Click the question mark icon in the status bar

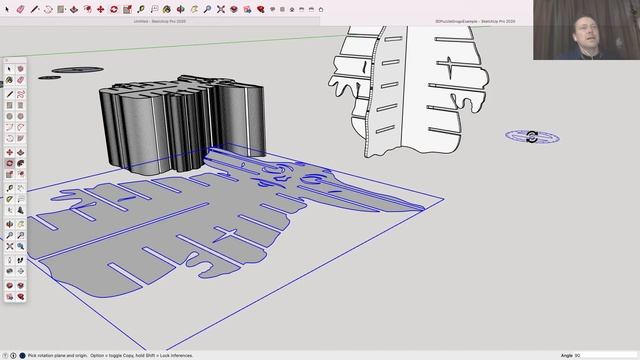click(x=5, y=356)
